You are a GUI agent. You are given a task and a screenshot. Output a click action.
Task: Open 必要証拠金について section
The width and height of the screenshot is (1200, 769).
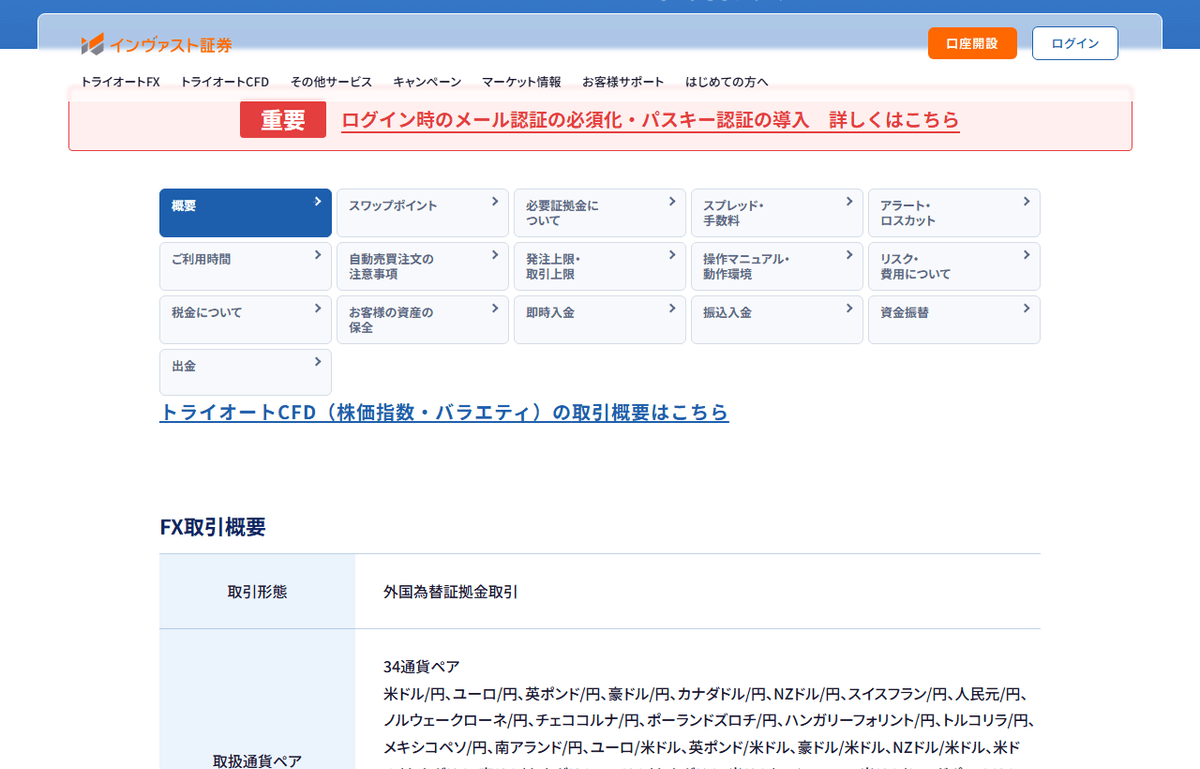coord(600,213)
